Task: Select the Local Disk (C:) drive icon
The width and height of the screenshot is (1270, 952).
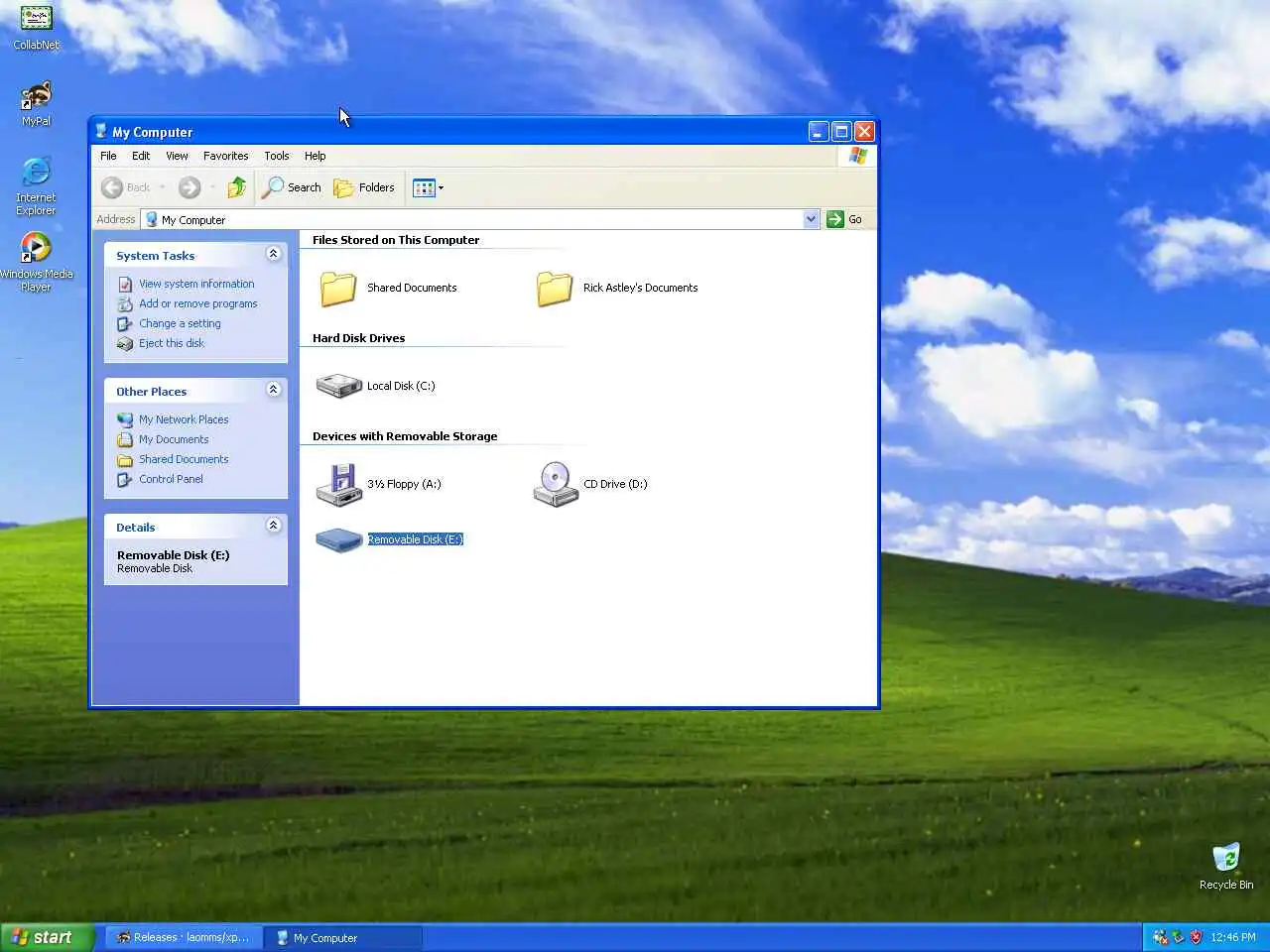Action: (338, 386)
